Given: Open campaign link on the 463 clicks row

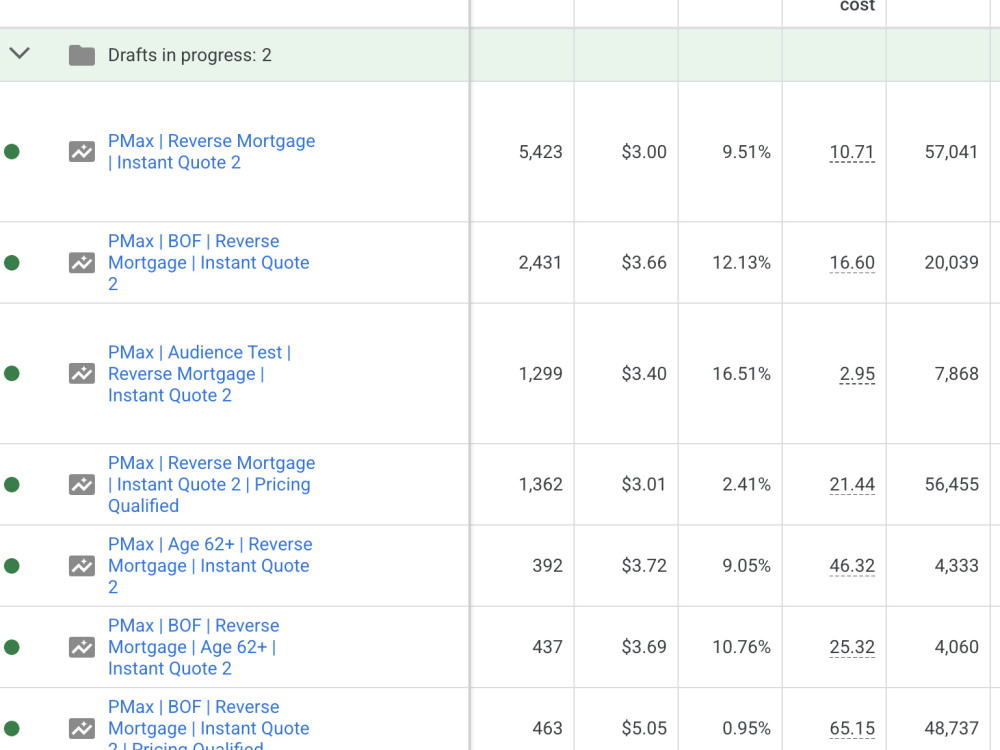Looking at the screenshot, I should [209, 727].
